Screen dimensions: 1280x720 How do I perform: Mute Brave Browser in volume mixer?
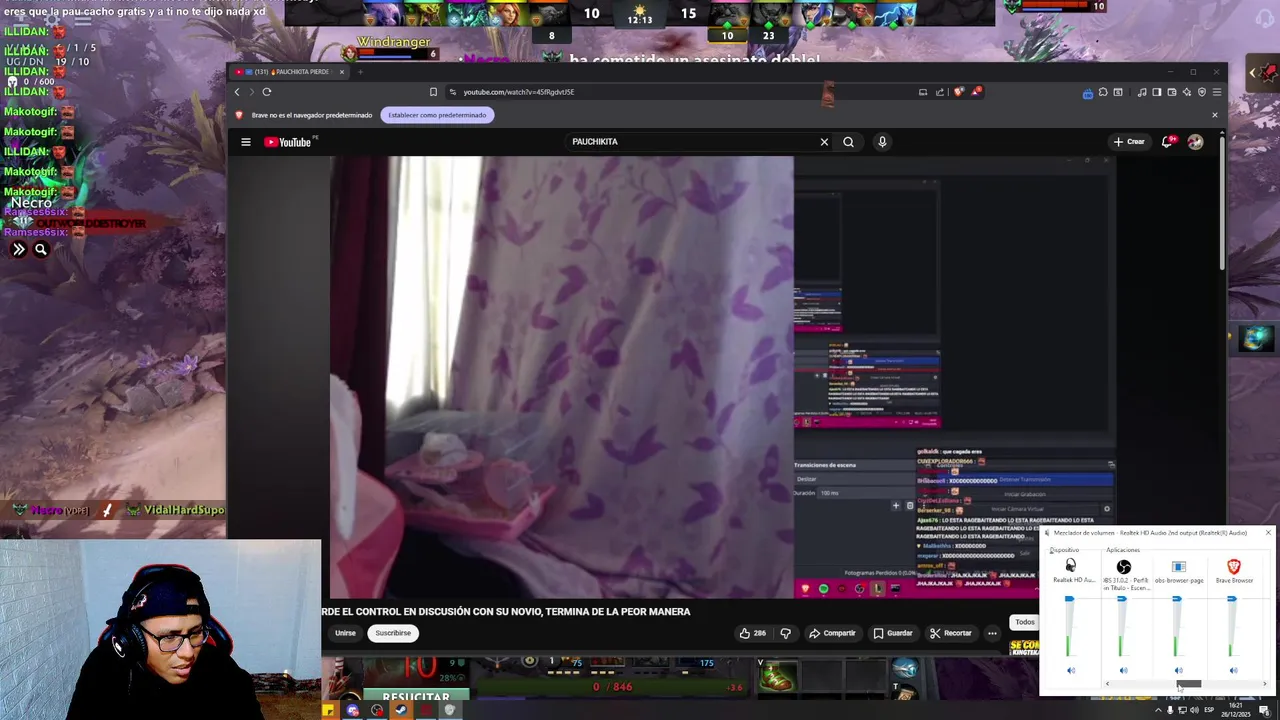pyautogui.click(x=1234, y=671)
